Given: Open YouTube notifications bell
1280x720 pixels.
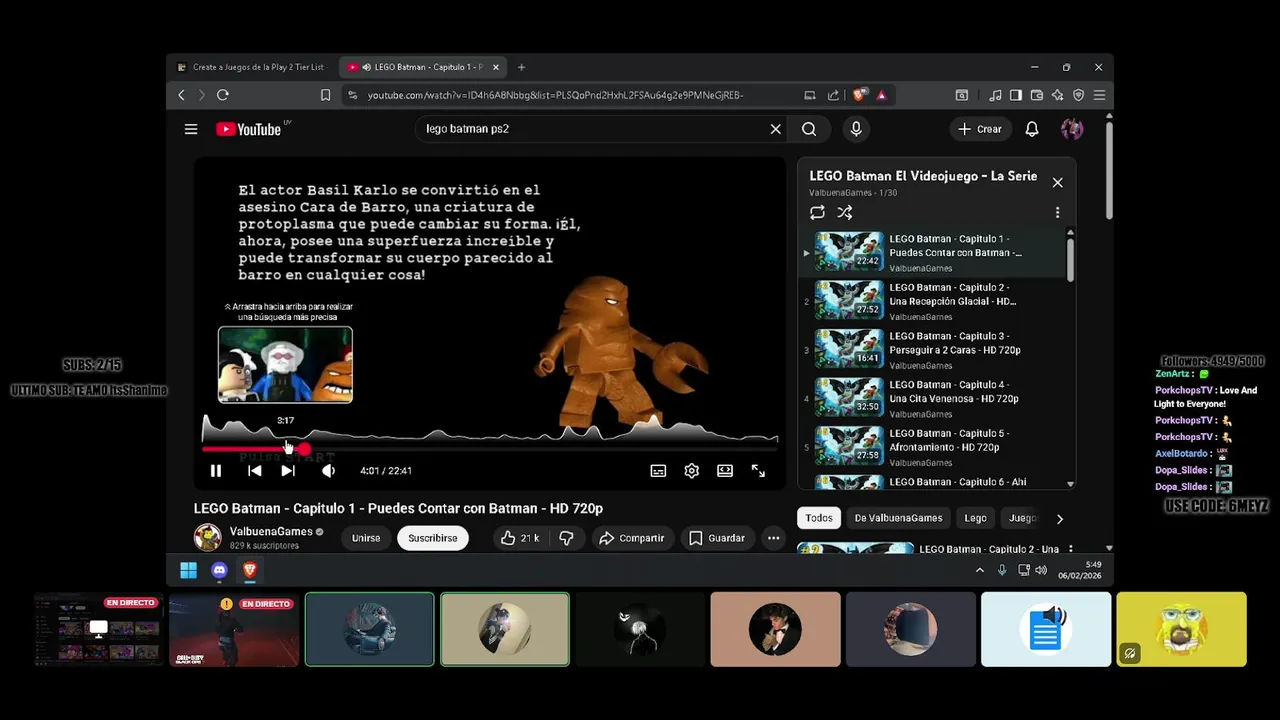Looking at the screenshot, I should click(x=1032, y=129).
